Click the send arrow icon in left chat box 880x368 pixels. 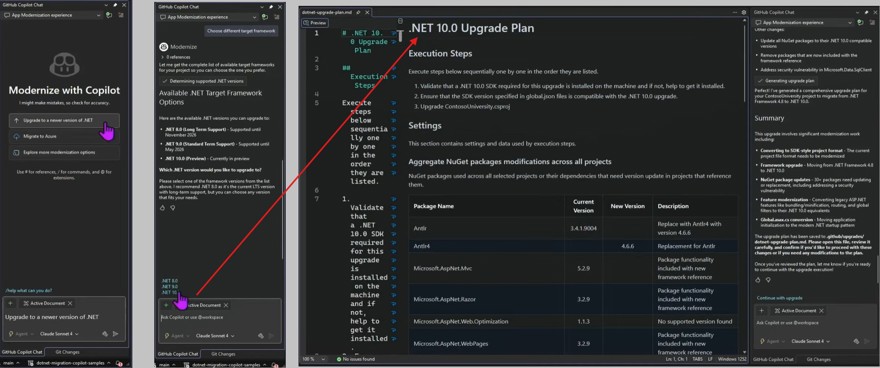coord(116,334)
